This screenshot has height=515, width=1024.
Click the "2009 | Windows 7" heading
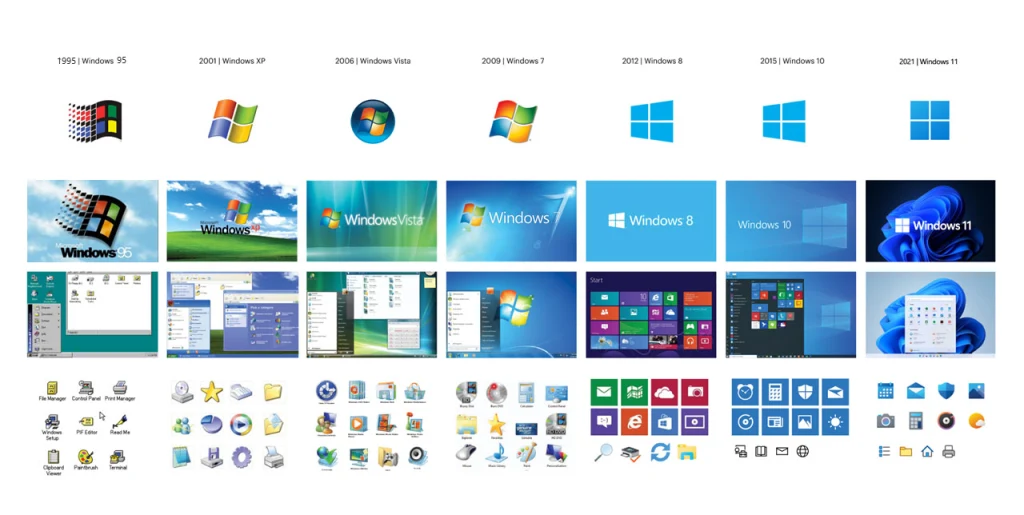[513, 61]
